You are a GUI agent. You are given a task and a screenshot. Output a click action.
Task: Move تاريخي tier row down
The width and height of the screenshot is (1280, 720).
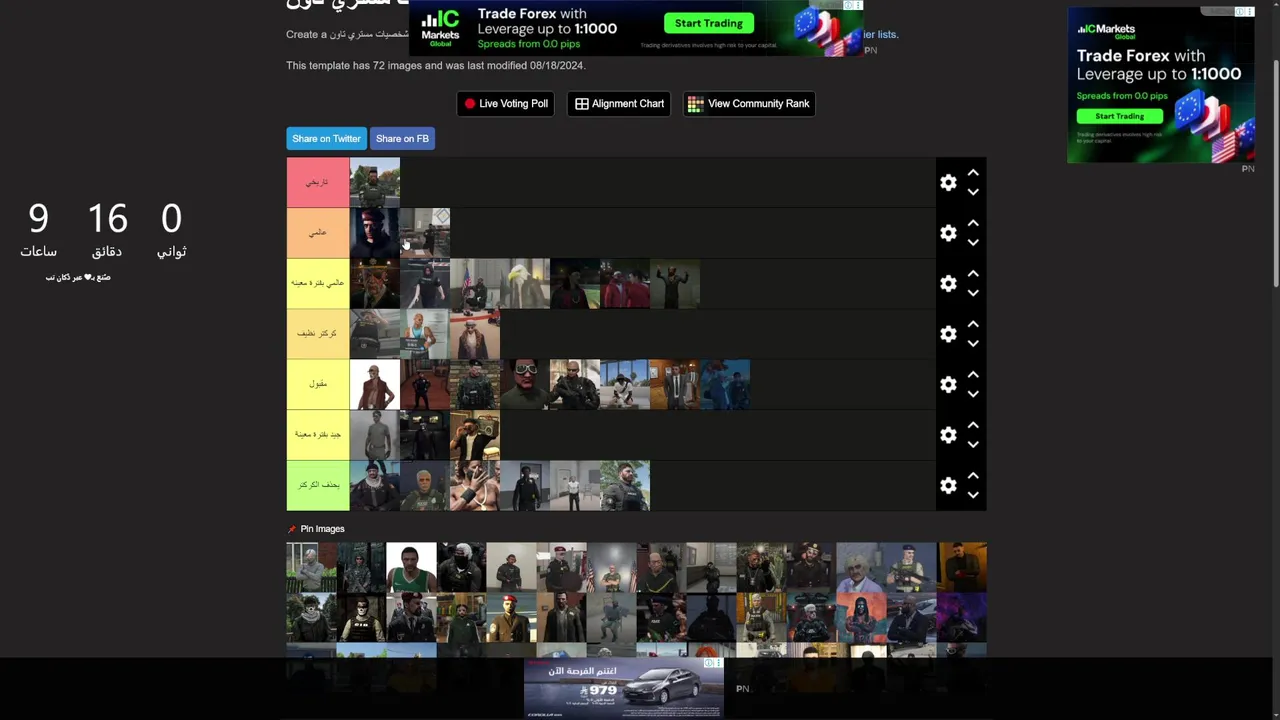coord(973,192)
